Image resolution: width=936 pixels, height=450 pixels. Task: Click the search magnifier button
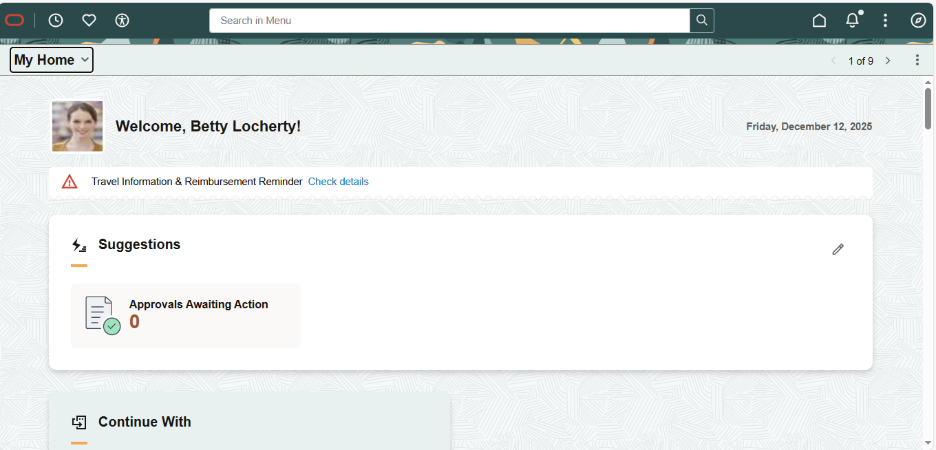(x=702, y=20)
